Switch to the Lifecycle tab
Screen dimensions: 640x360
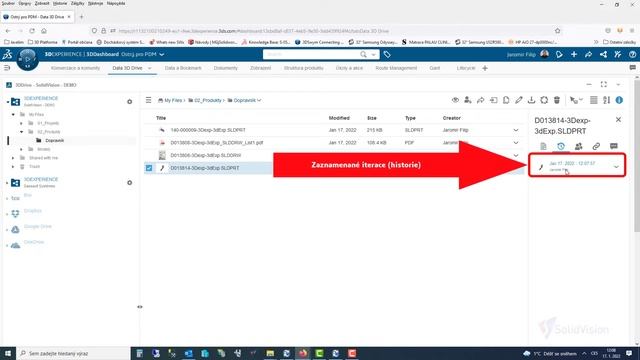pyautogui.click(x=466, y=68)
